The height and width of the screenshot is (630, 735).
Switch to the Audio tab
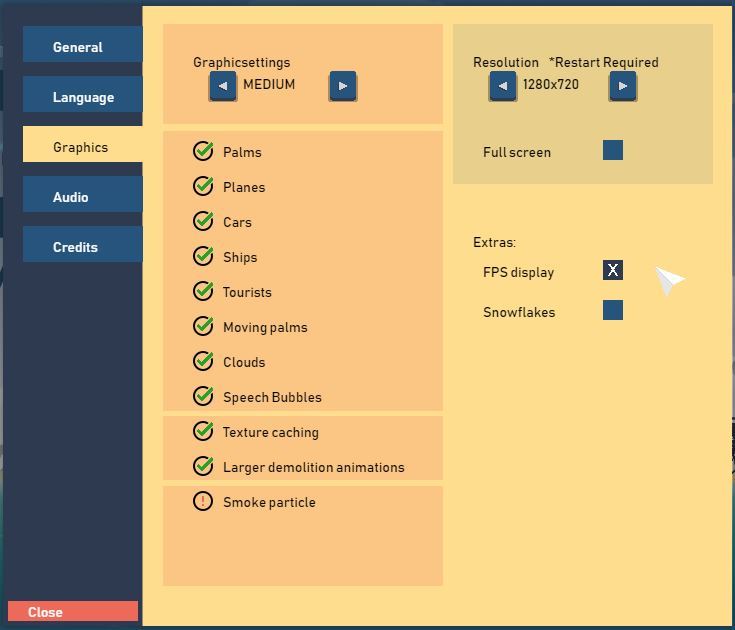(82, 197)
